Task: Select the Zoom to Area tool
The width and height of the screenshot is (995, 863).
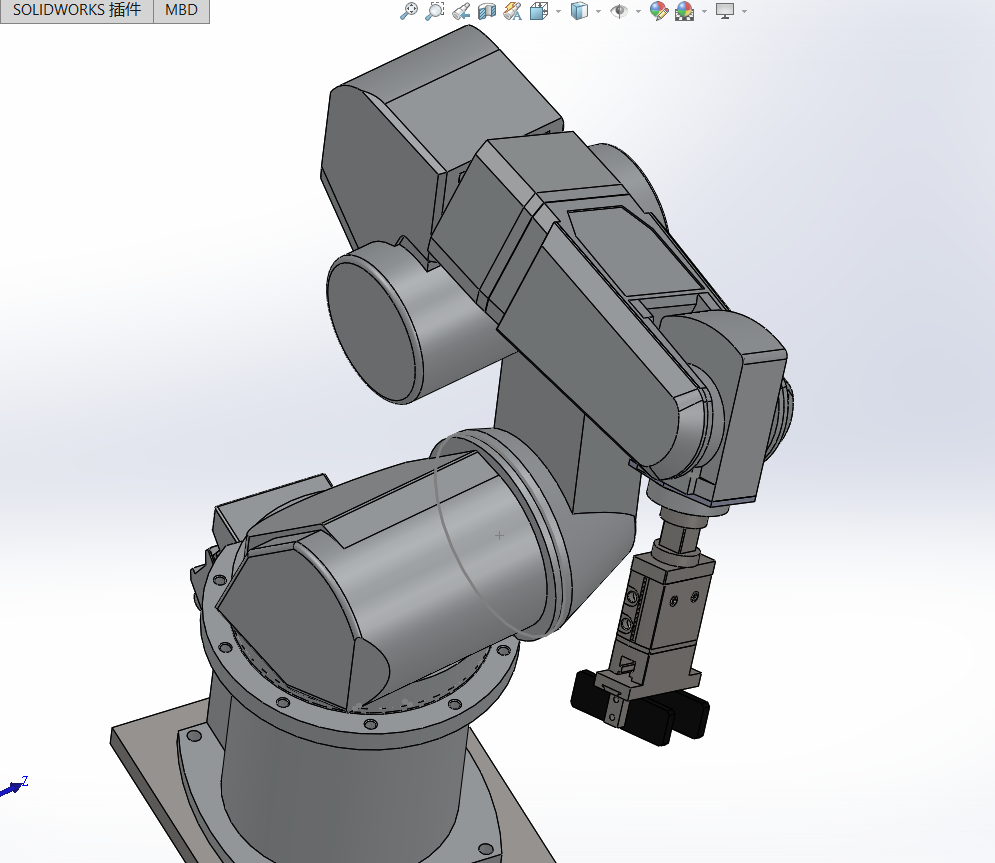Action: click(435, 11)
